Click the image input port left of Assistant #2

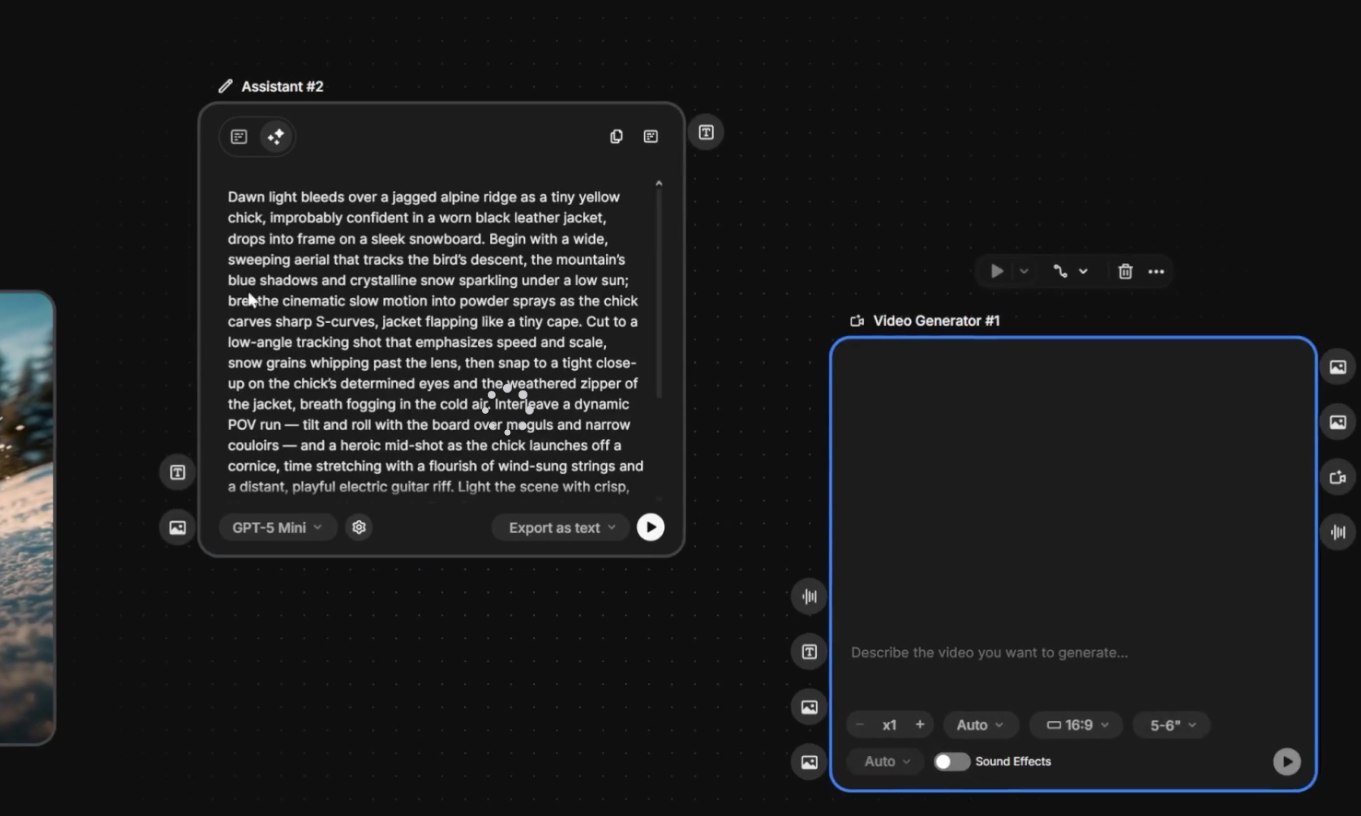tap(177, 527)
